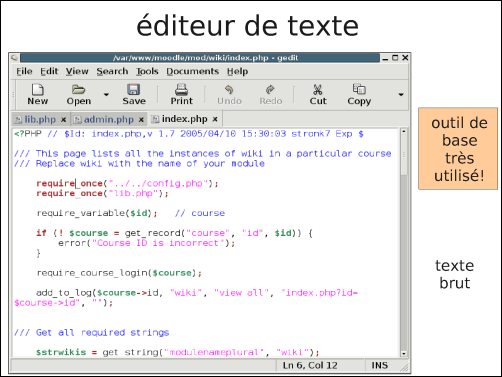Close the lib.php tab

tap(63, 119)
